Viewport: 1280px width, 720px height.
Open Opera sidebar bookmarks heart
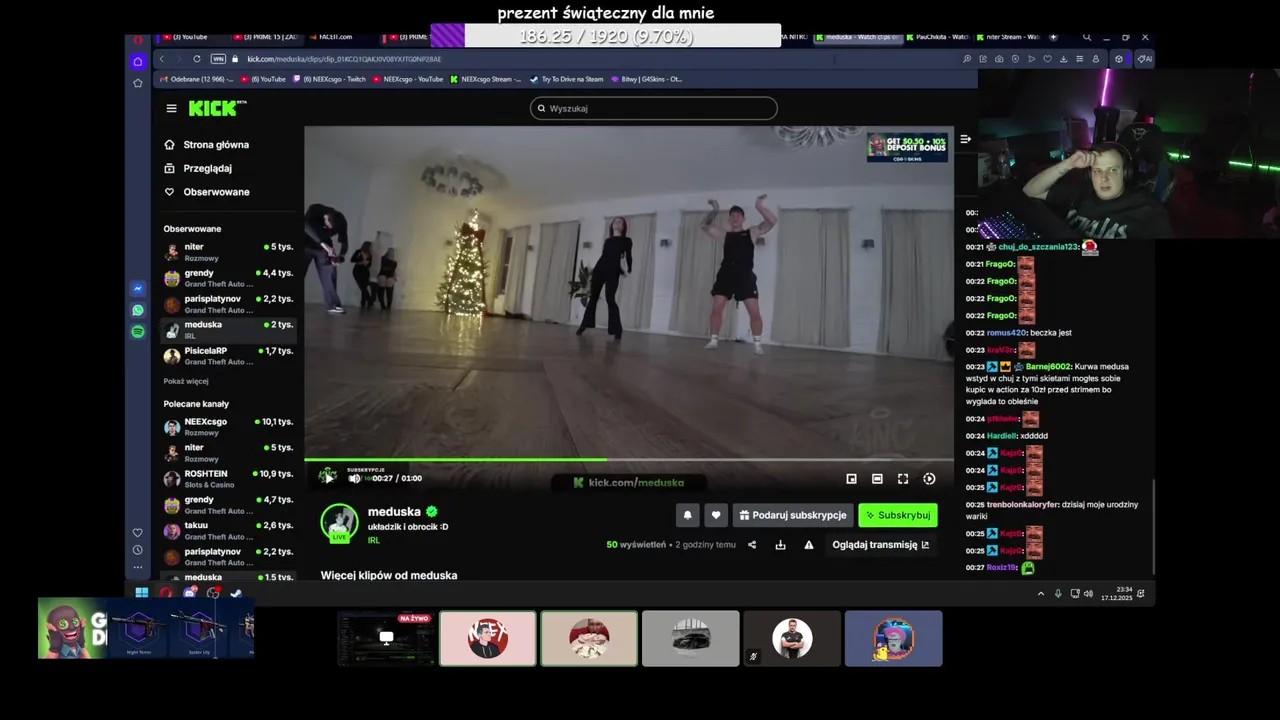[138, 532]
